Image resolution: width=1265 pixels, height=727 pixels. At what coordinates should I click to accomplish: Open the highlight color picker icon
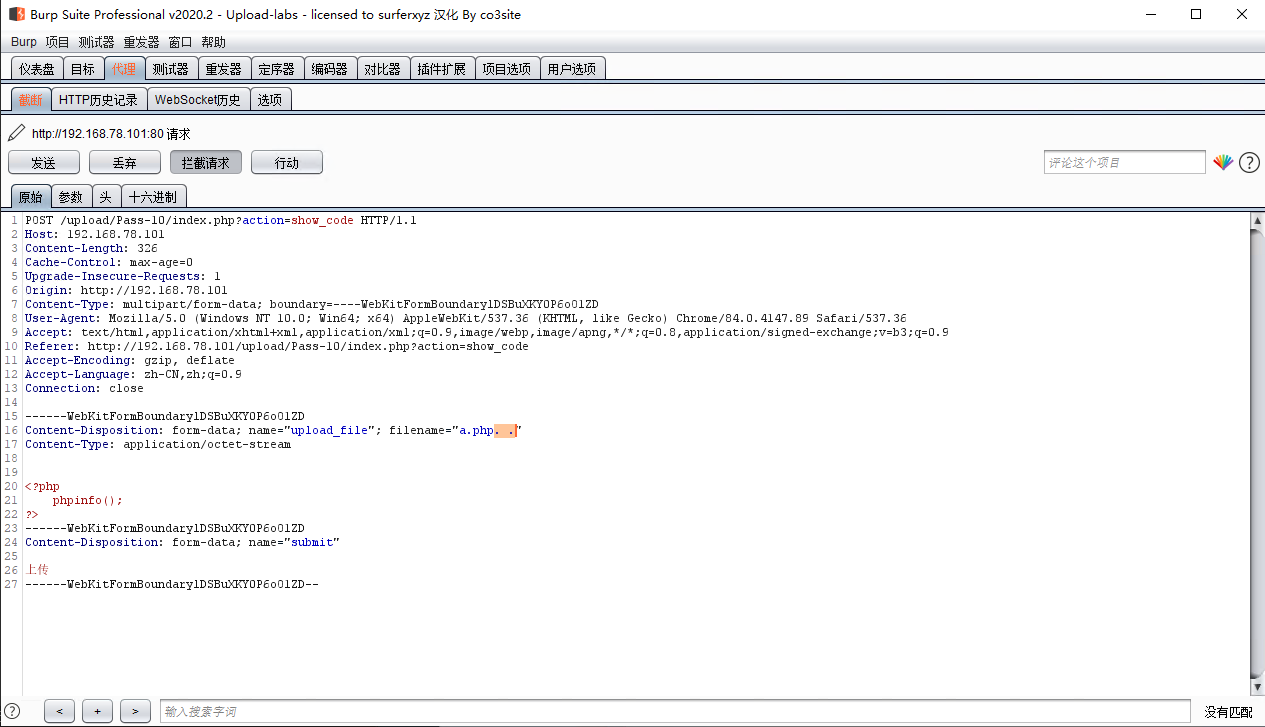[x=1222, y=162]
